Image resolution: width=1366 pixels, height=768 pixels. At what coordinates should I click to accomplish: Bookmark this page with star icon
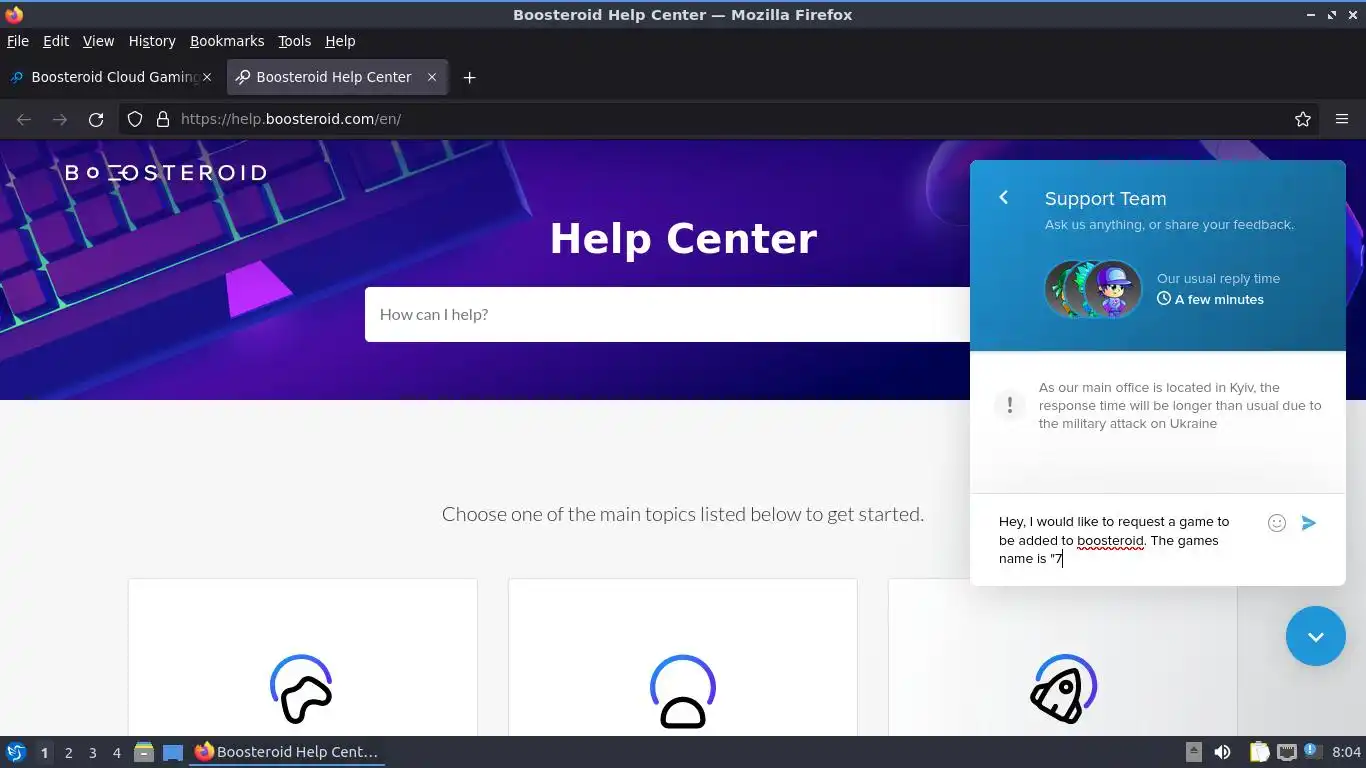pos(1303,119)
